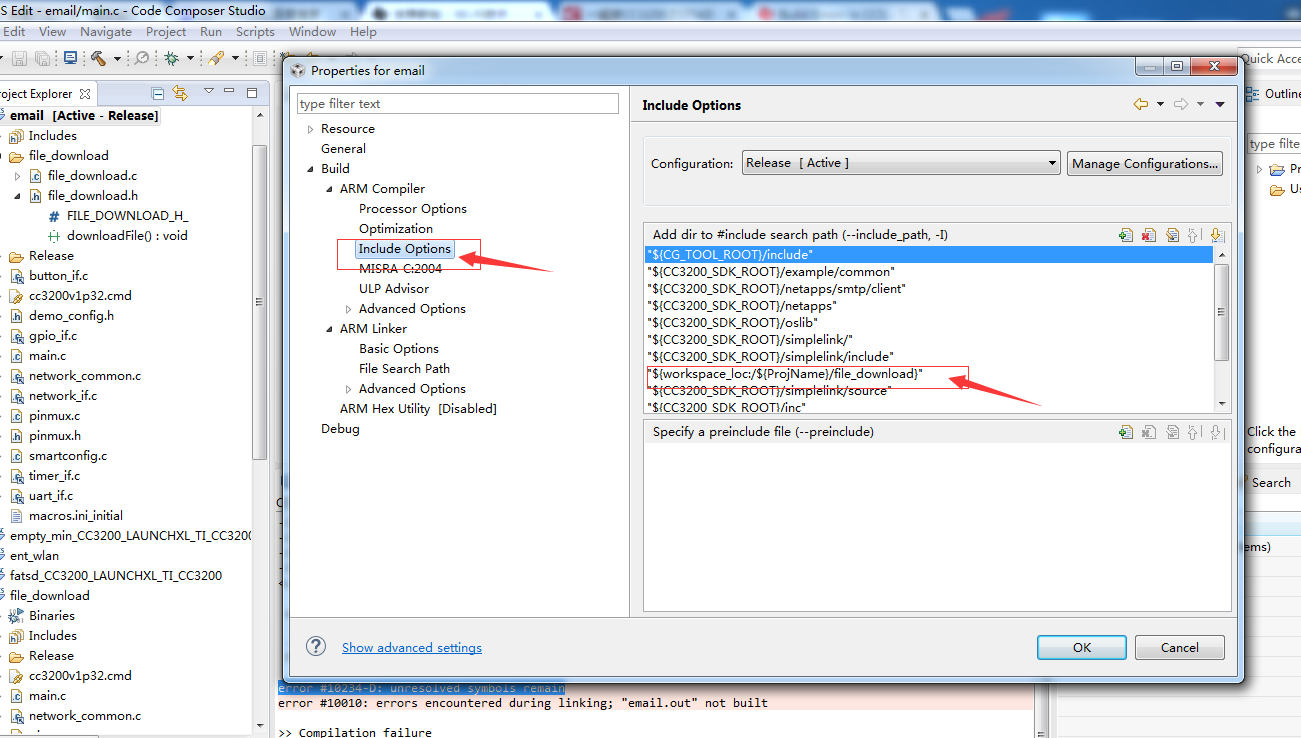Click the preinclude delete icon

coord(1149,432)
